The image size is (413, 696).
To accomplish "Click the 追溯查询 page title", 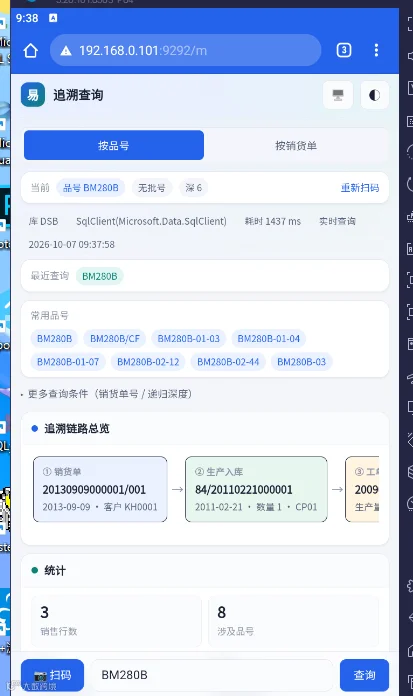I will click(78, 95).
